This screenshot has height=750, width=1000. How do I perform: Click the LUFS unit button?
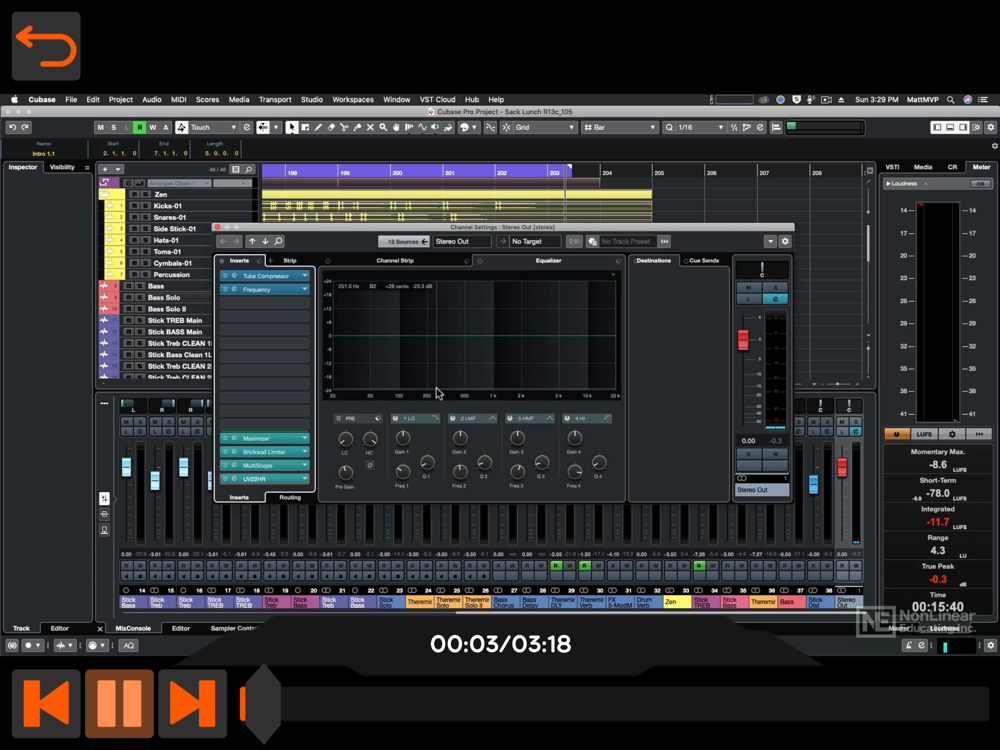point(924,434)
